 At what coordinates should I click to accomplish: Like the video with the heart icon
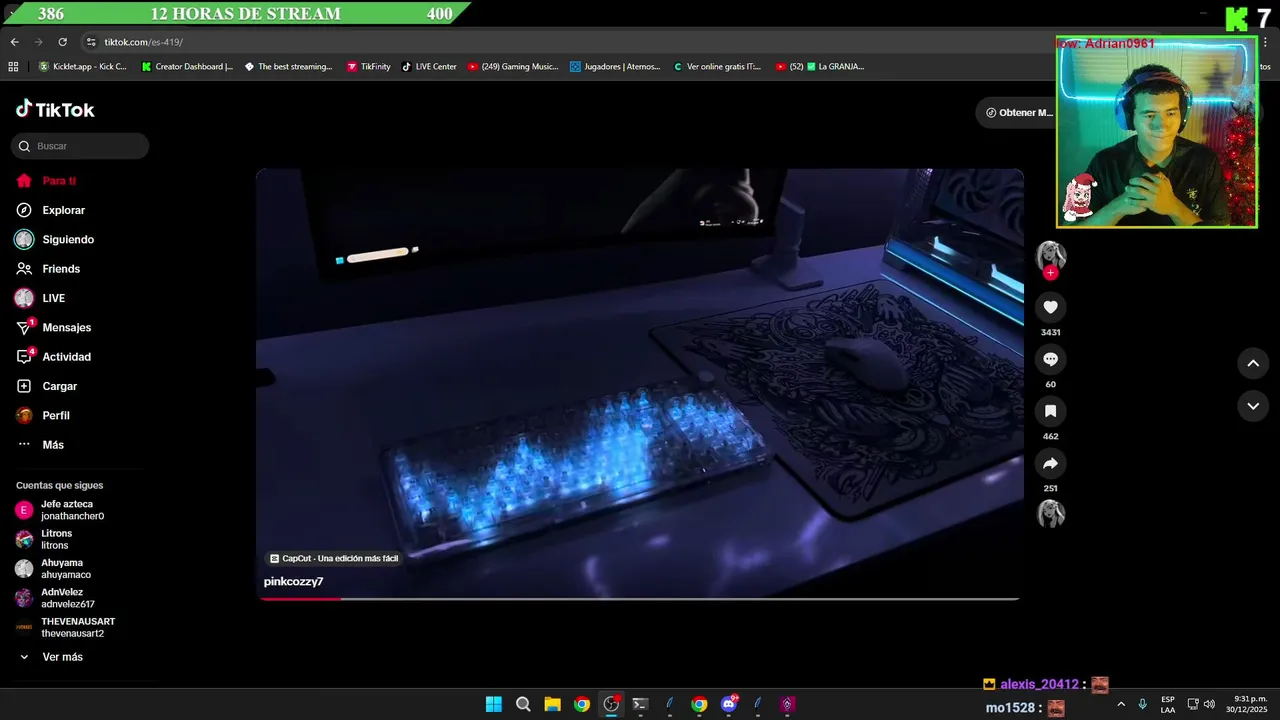1050,307
